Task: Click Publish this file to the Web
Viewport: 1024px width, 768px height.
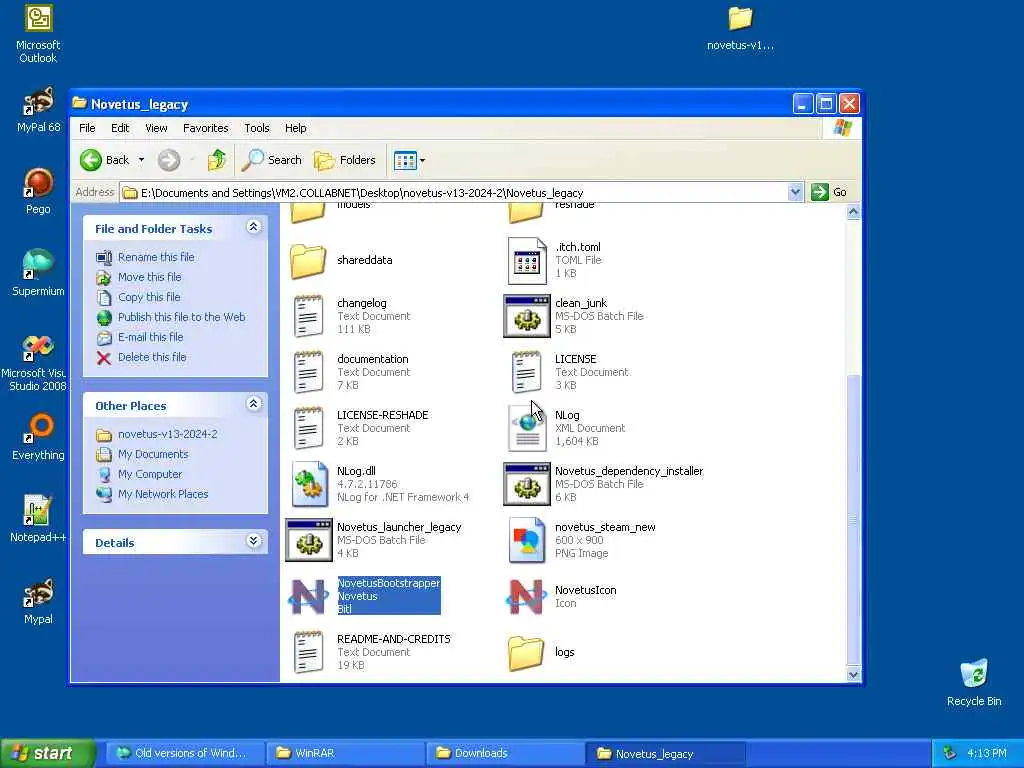Action: click(x=182, y=317)
